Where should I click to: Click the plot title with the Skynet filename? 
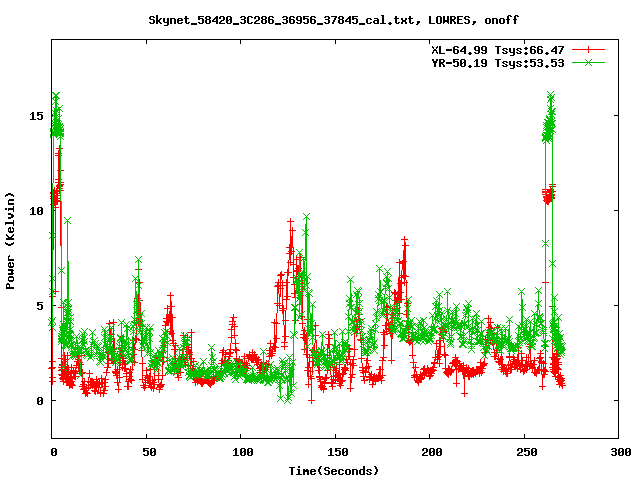tap(333, 20)
